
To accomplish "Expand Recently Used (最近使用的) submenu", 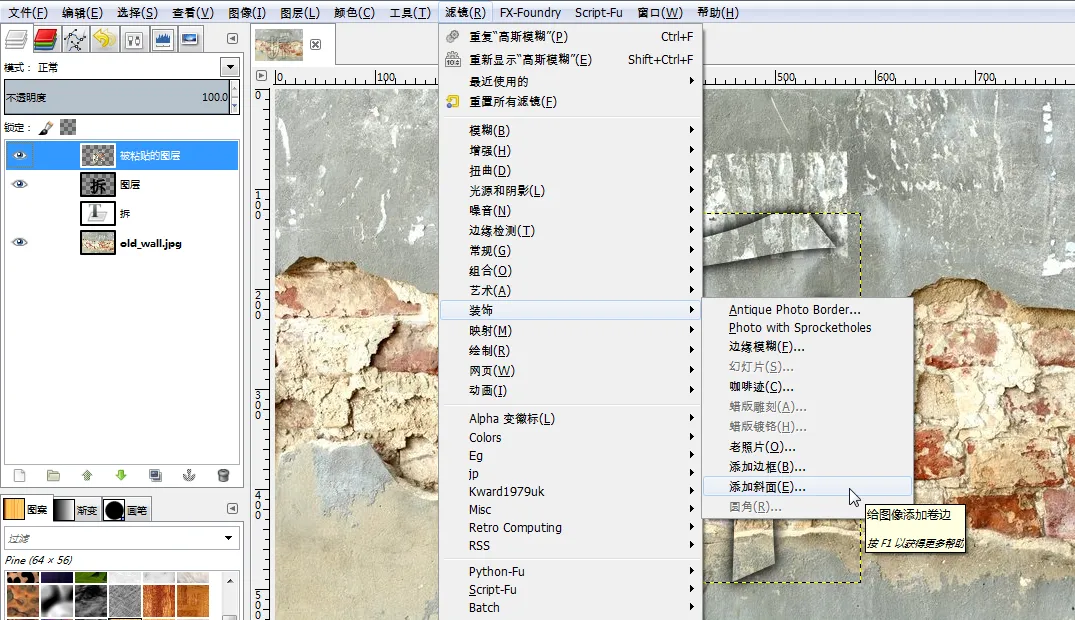I will (570, 81).
